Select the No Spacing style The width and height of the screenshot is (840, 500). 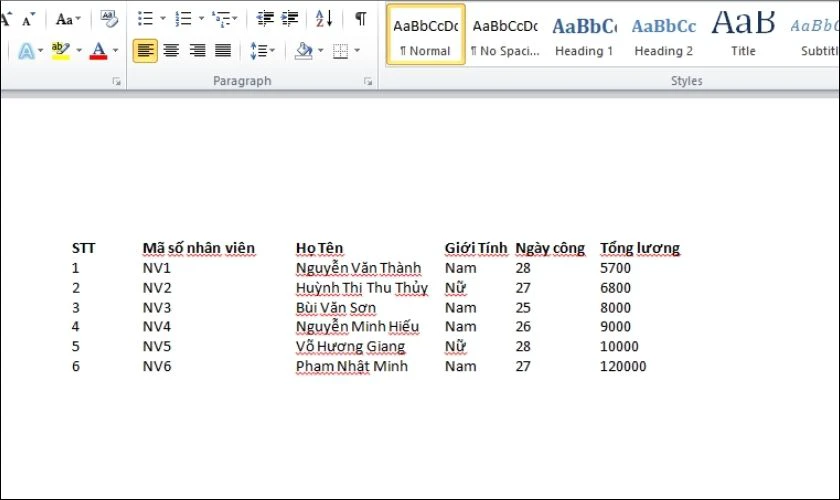[505, 34]
